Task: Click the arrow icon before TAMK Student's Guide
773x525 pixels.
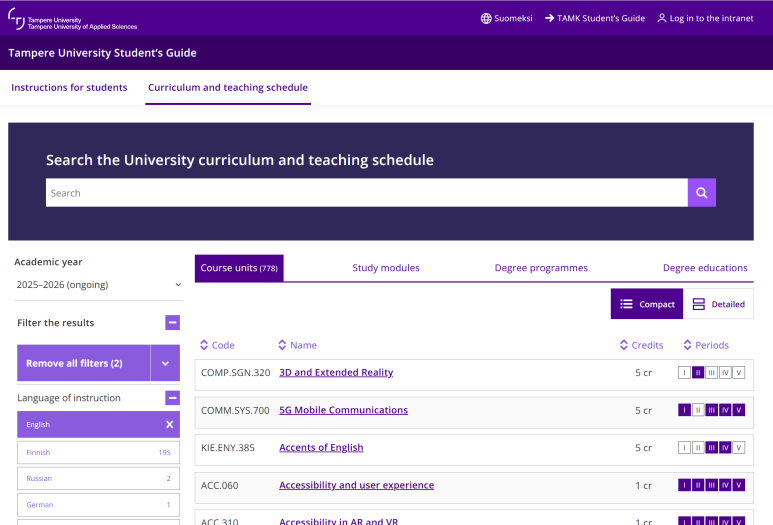Action: [x=549, y=18]
